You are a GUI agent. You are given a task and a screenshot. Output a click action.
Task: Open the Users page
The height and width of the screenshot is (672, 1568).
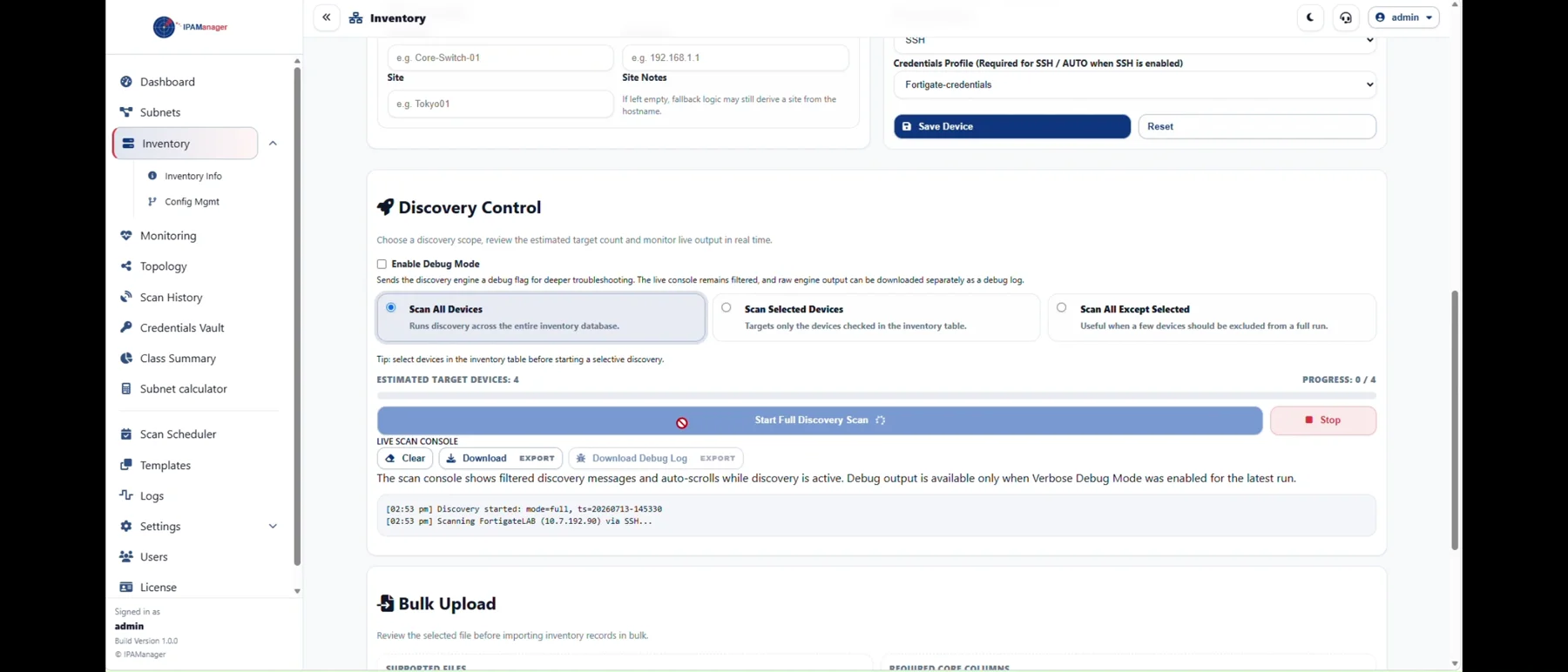click(x=153, y=557)
